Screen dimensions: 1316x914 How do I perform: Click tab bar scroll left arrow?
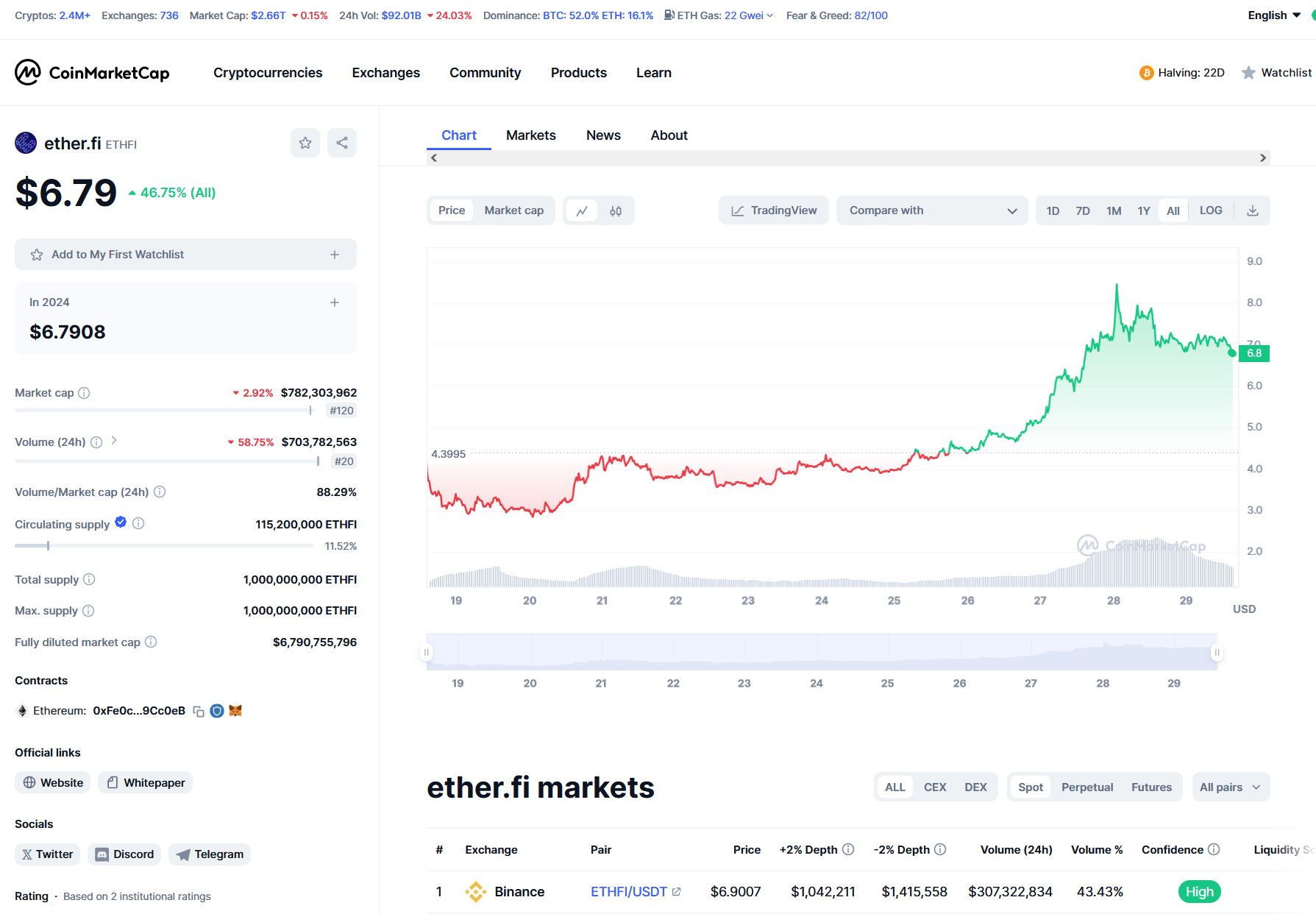click(434, 158)
